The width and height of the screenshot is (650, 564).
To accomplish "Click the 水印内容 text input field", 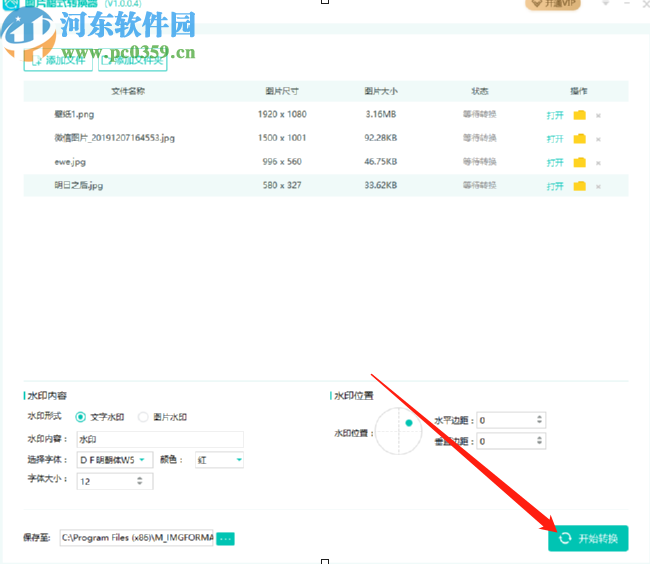I will [x=160, y=439].
